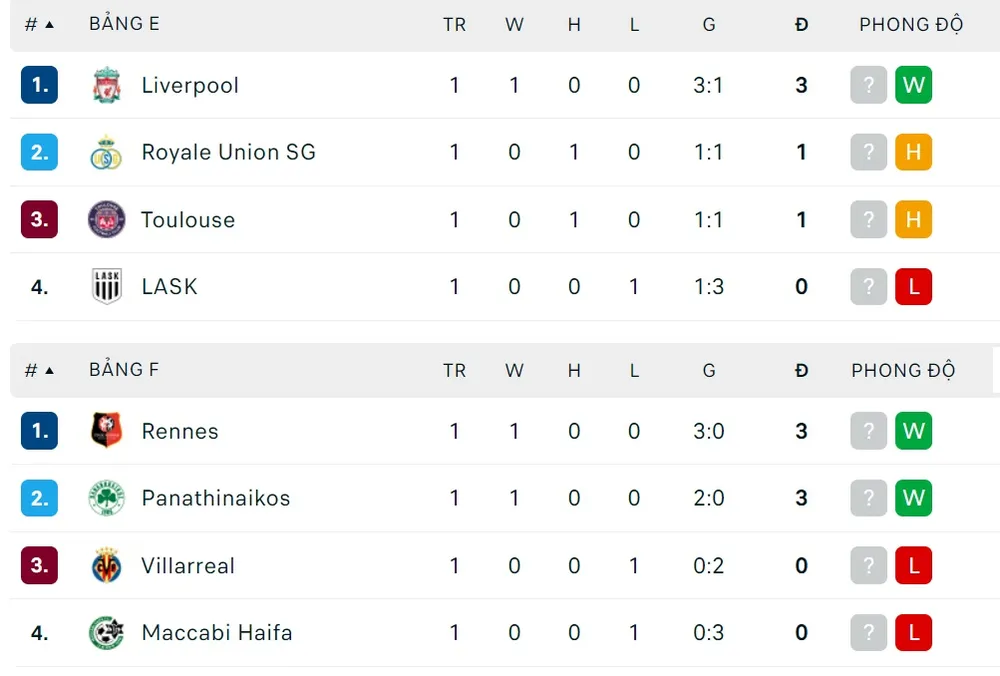Click the Đ points header in Bảng E
1000x676 pixels.
click(x=801, y=25)
